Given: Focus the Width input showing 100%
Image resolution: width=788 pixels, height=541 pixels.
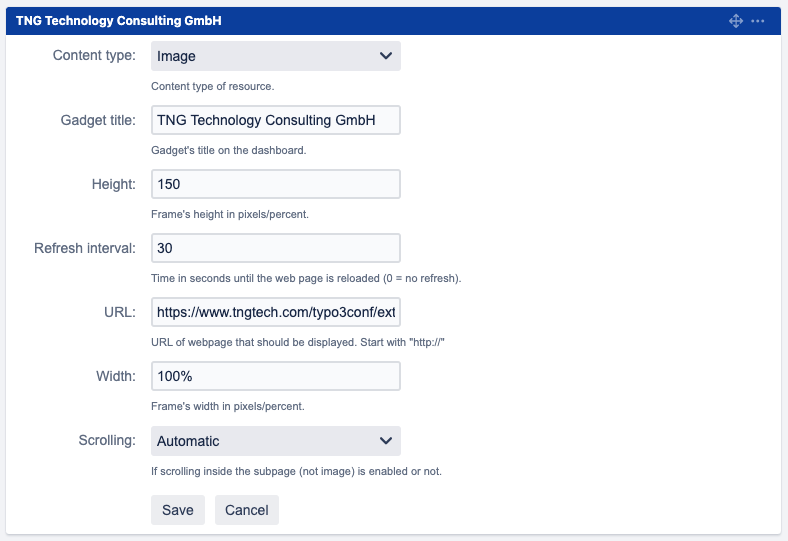Looking at the screenshot, I should click(275, 376).
